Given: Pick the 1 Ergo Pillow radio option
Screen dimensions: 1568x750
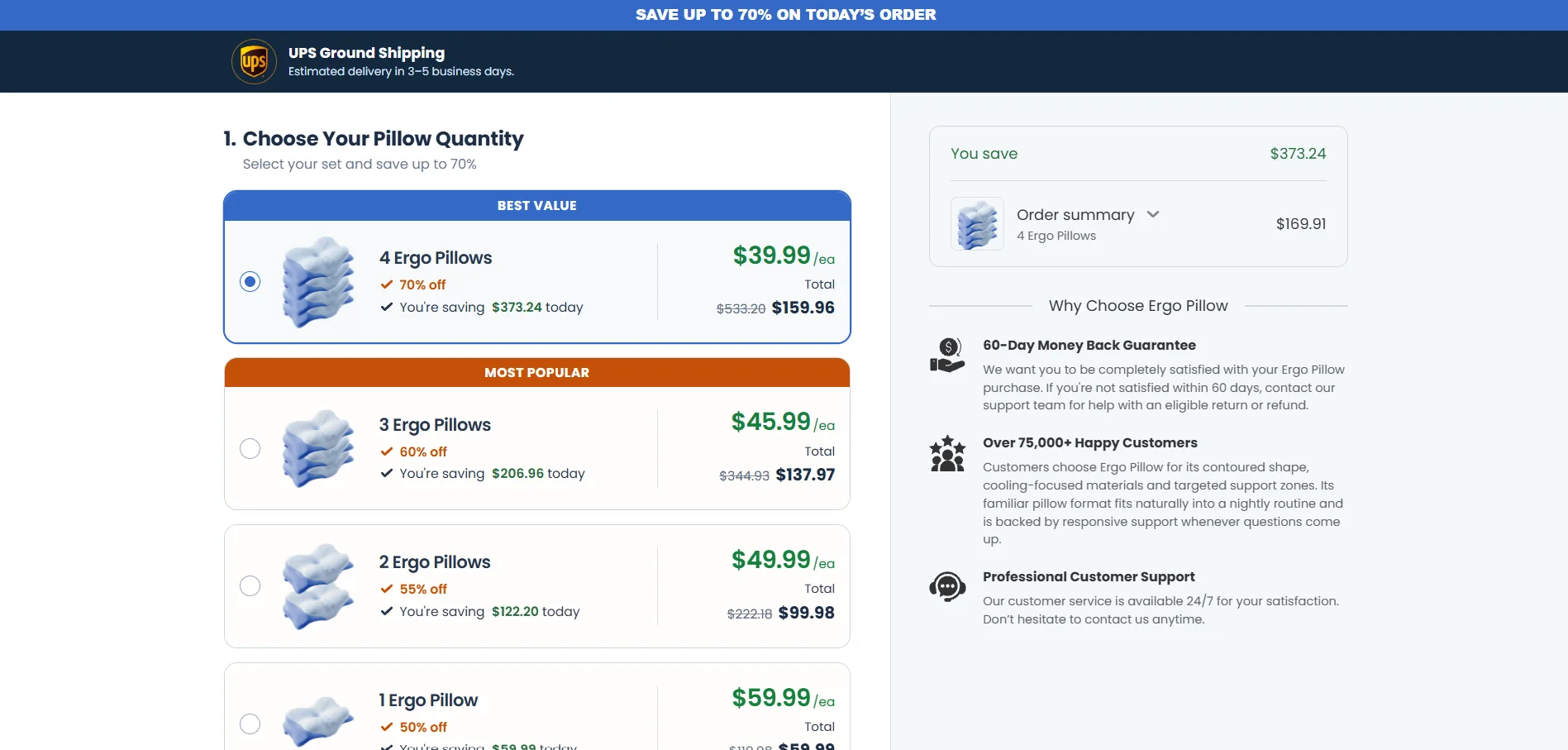Looking at the screenshot, I should pos(250,724).
